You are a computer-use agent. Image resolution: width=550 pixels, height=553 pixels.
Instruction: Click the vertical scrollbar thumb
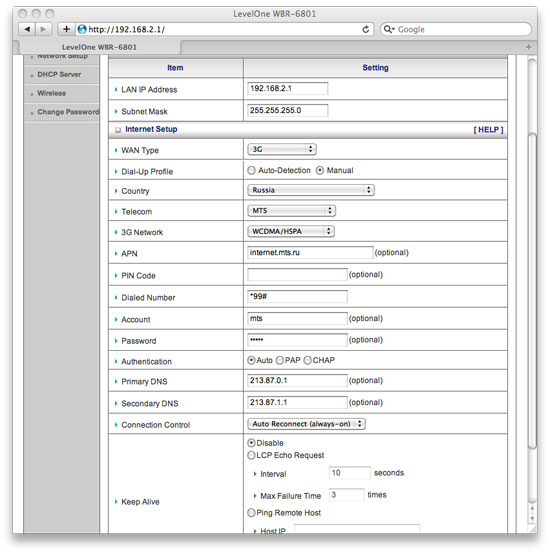tap(532, 291)
